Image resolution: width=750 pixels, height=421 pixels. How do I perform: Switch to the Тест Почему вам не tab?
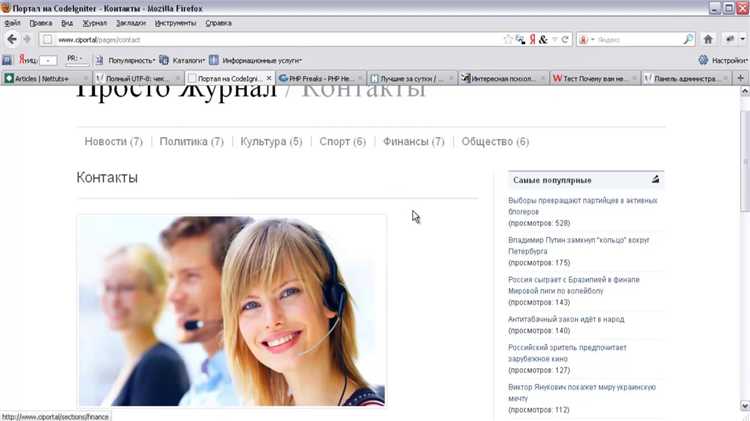595,78
